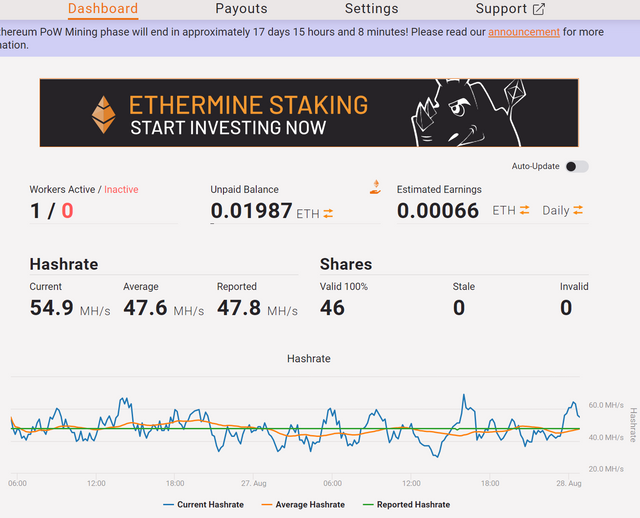Click the 60.0 MH/s axis label

(606, 405)
